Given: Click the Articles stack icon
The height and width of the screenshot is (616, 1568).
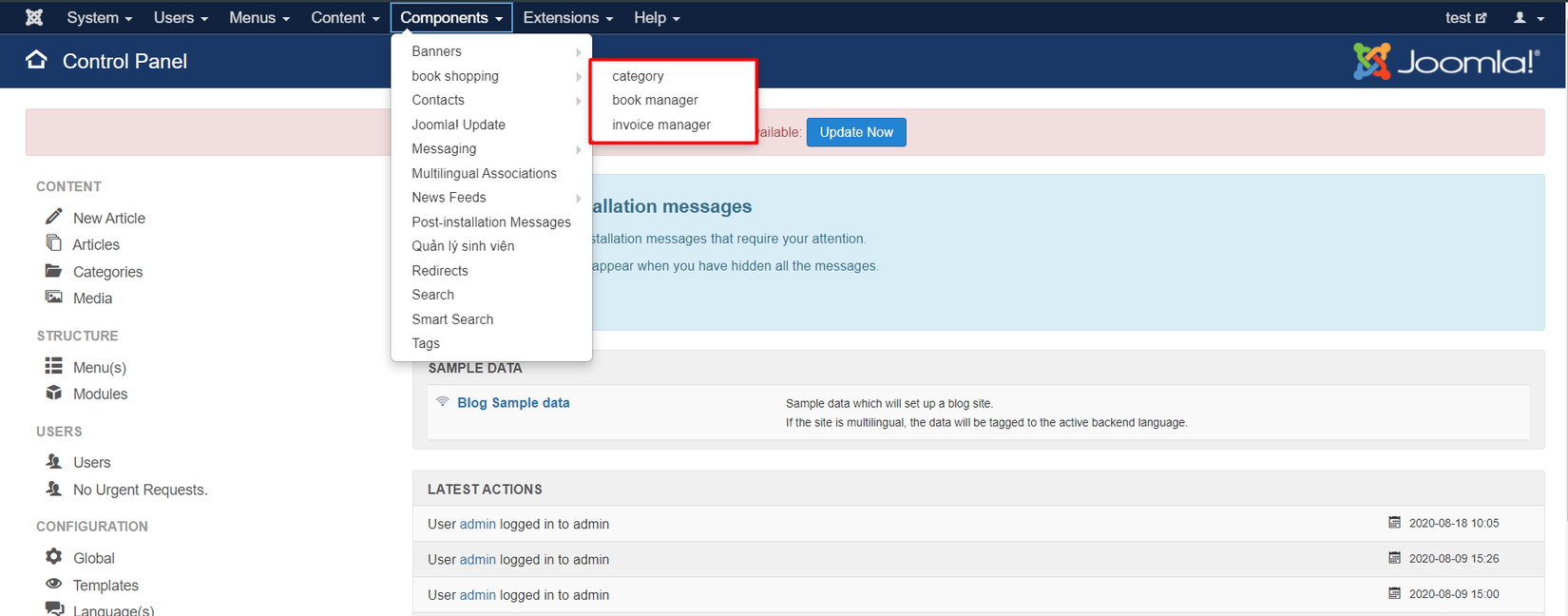Looking at the screenshot, I should point(54,243).
